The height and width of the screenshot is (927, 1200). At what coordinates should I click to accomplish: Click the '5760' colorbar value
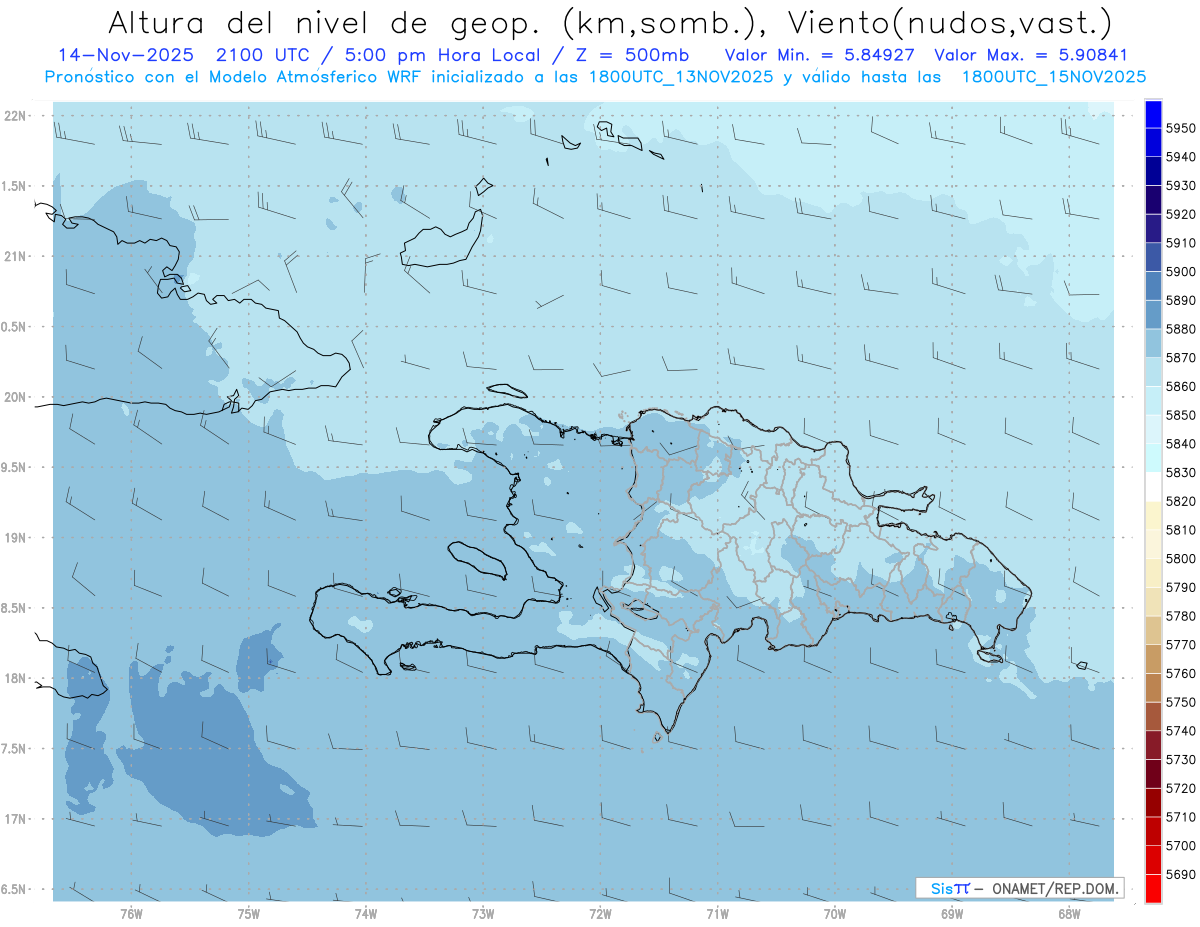(1181, 673)
